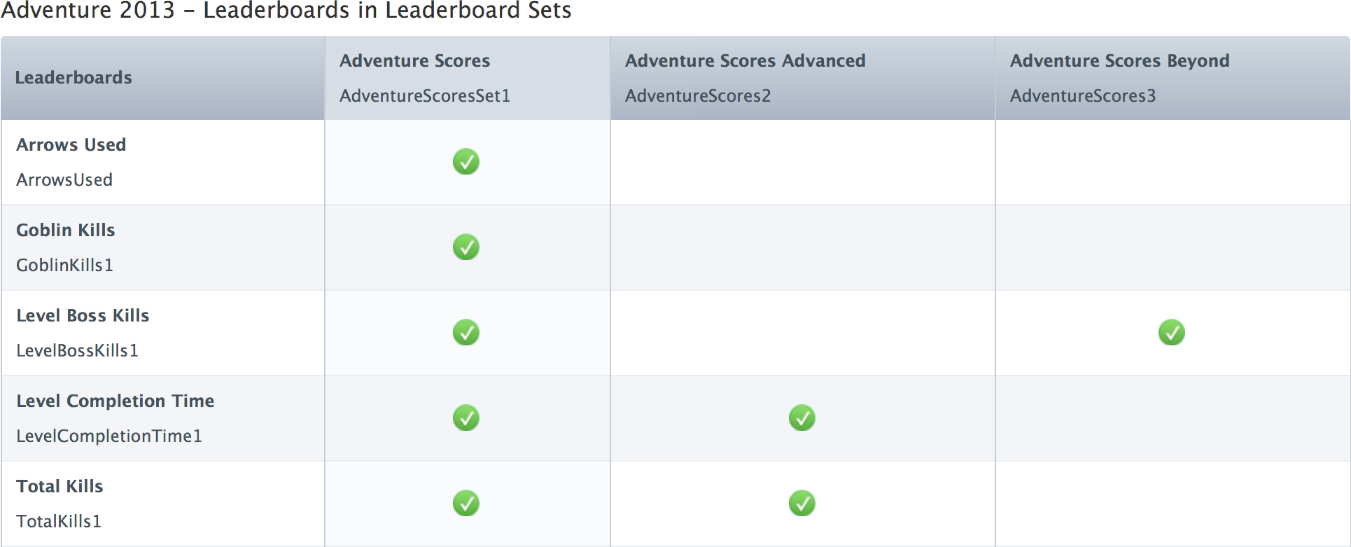1351x547 pixels.
Task: Open the Level Completion Time leaderboard
Action: [x=115, y=401]
